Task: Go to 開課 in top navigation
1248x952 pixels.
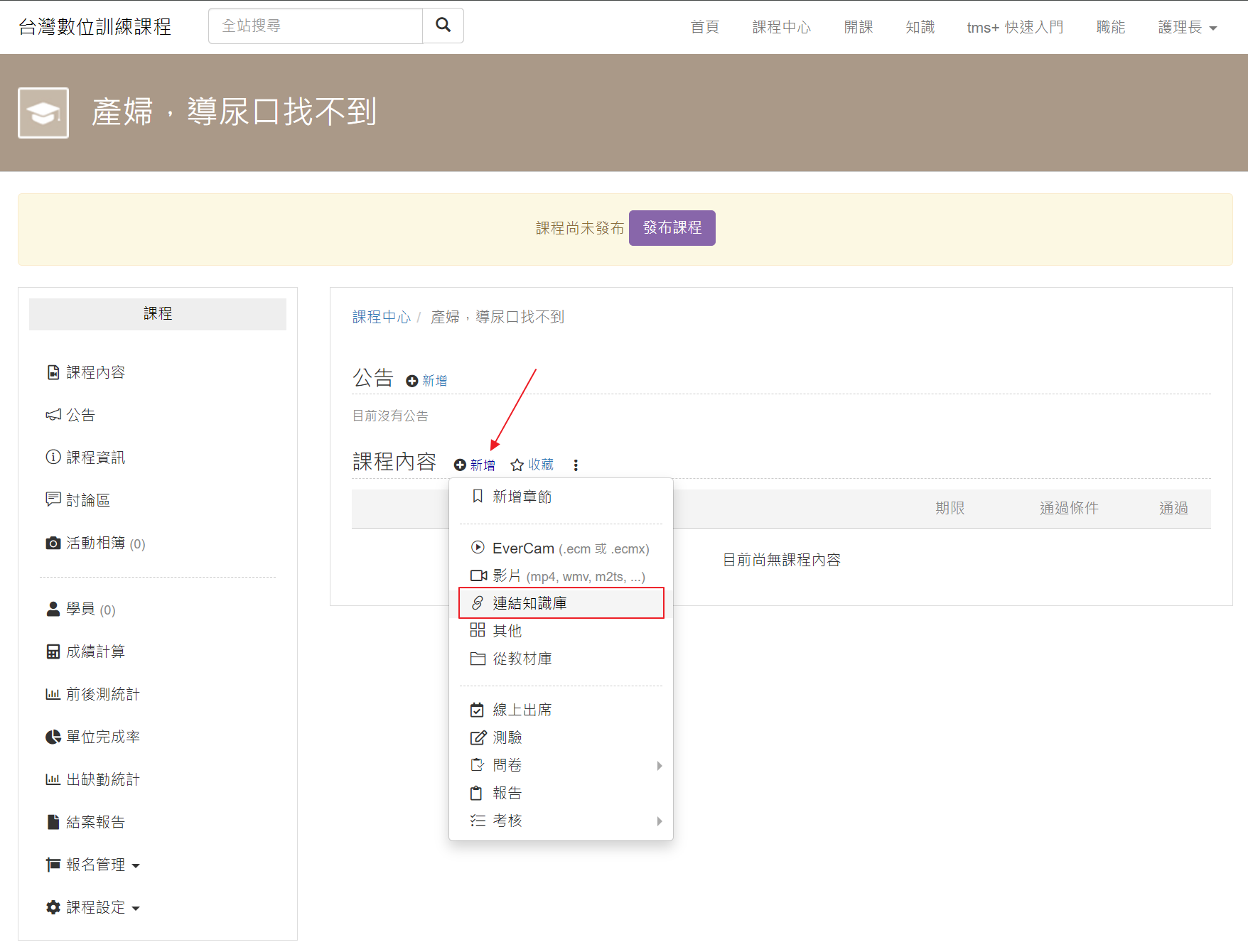Action: click(x=859, y=27)
